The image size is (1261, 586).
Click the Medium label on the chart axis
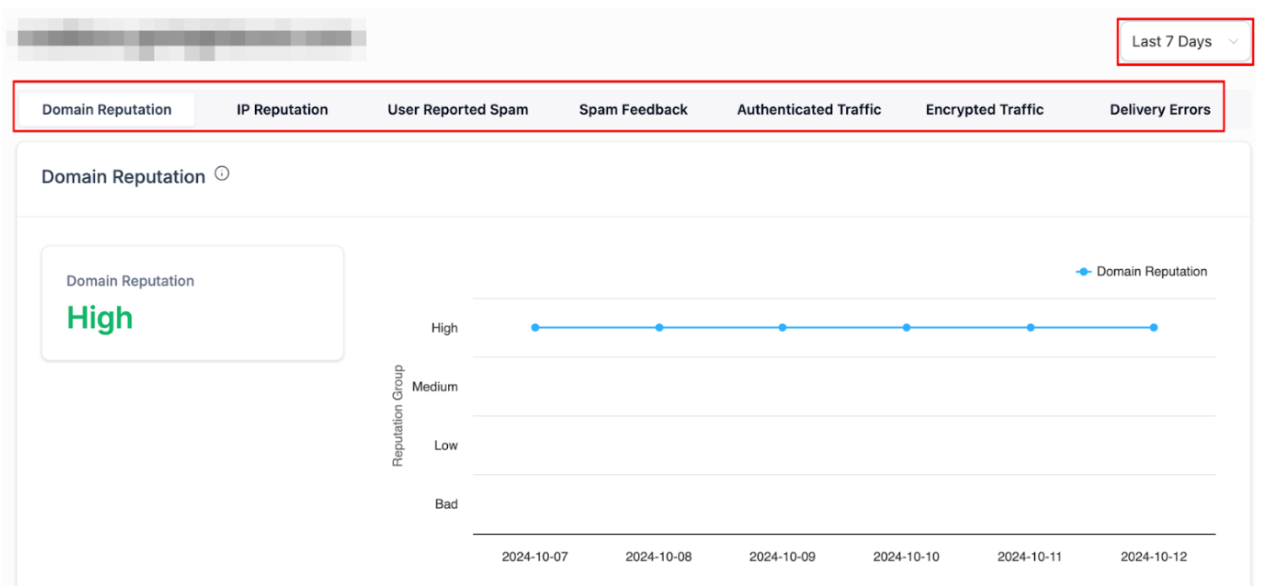(x=435, y=387)
